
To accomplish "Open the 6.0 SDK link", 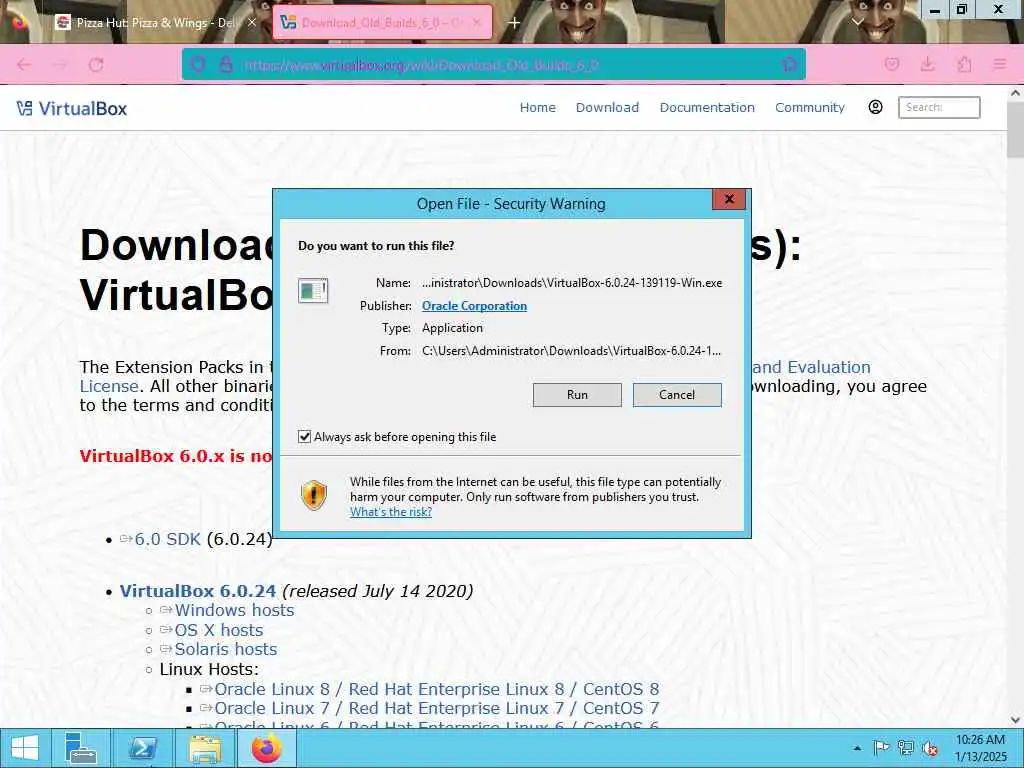I will tap(167, 539).
